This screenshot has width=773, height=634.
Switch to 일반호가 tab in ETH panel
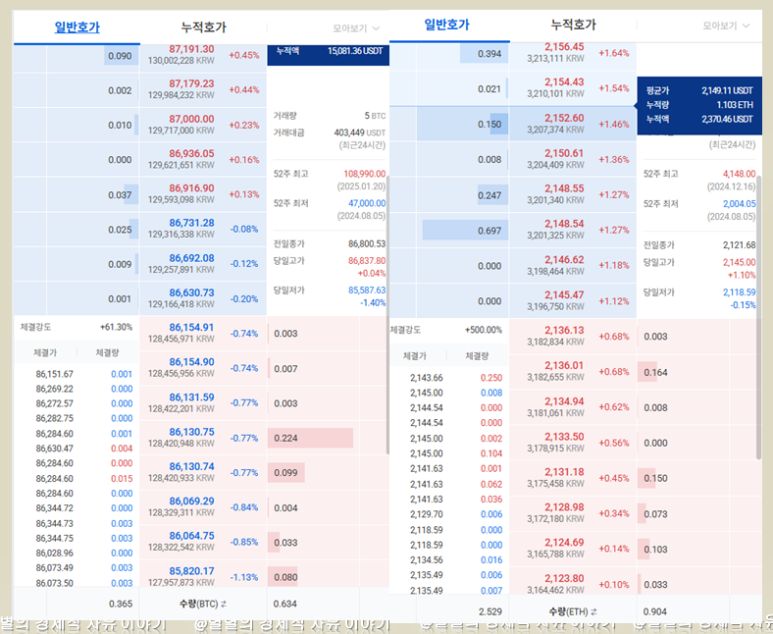tap(447, 25)
